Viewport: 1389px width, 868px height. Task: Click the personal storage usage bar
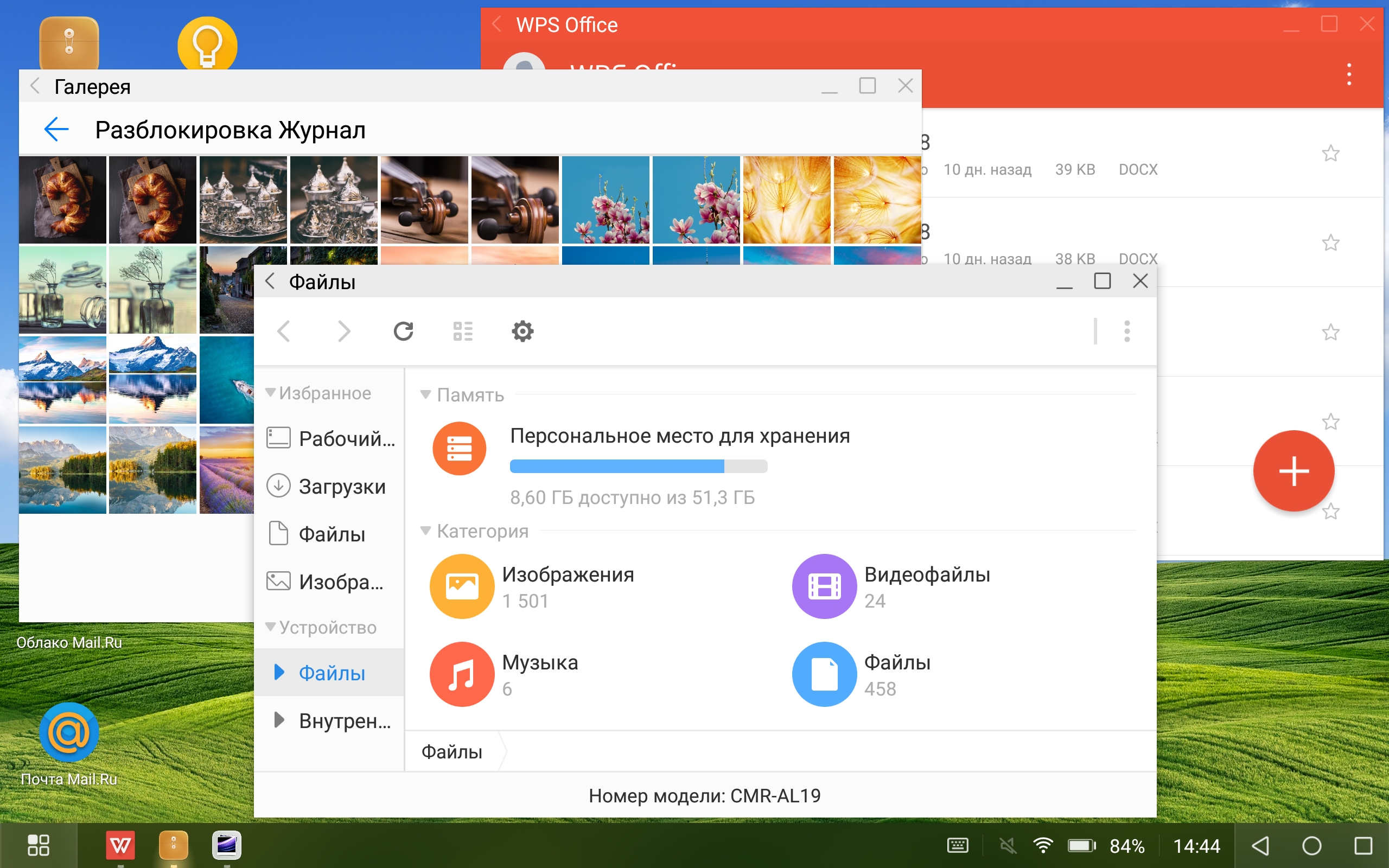click(638, 466)
